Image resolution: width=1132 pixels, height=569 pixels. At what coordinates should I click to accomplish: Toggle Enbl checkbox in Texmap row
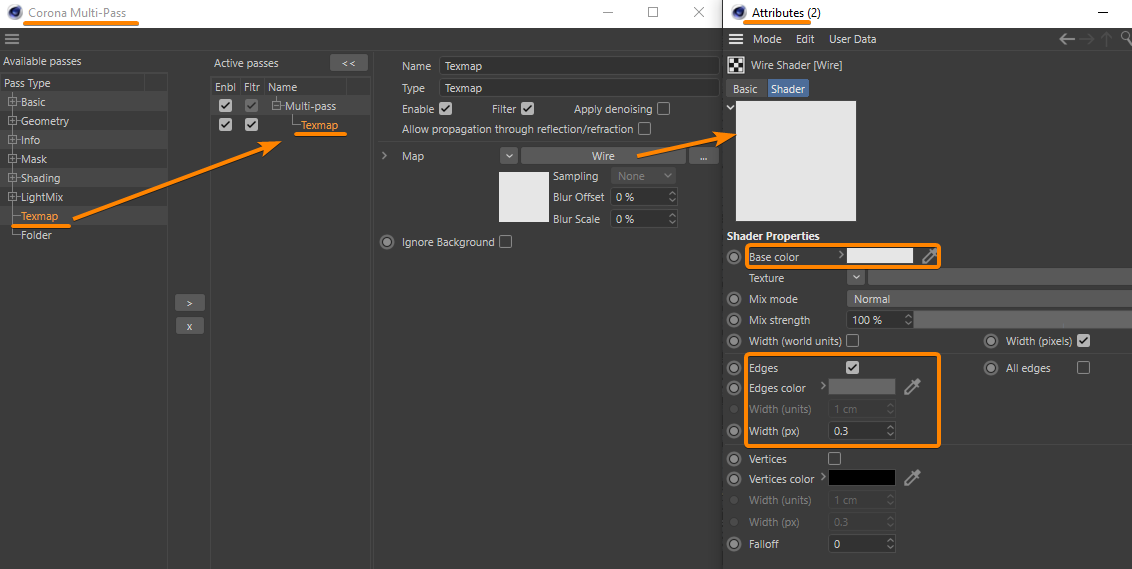pos(225,124)
